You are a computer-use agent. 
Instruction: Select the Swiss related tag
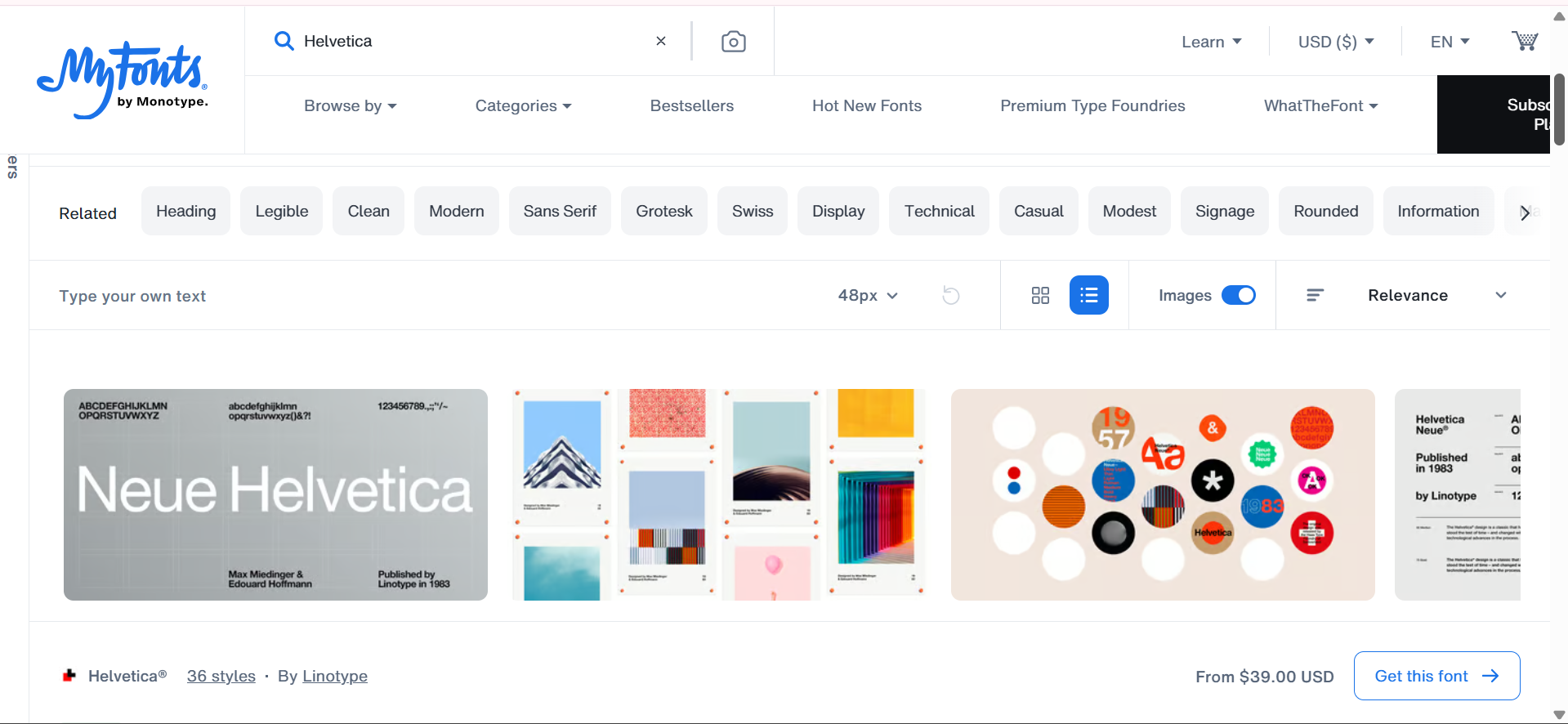click(753, 211)
